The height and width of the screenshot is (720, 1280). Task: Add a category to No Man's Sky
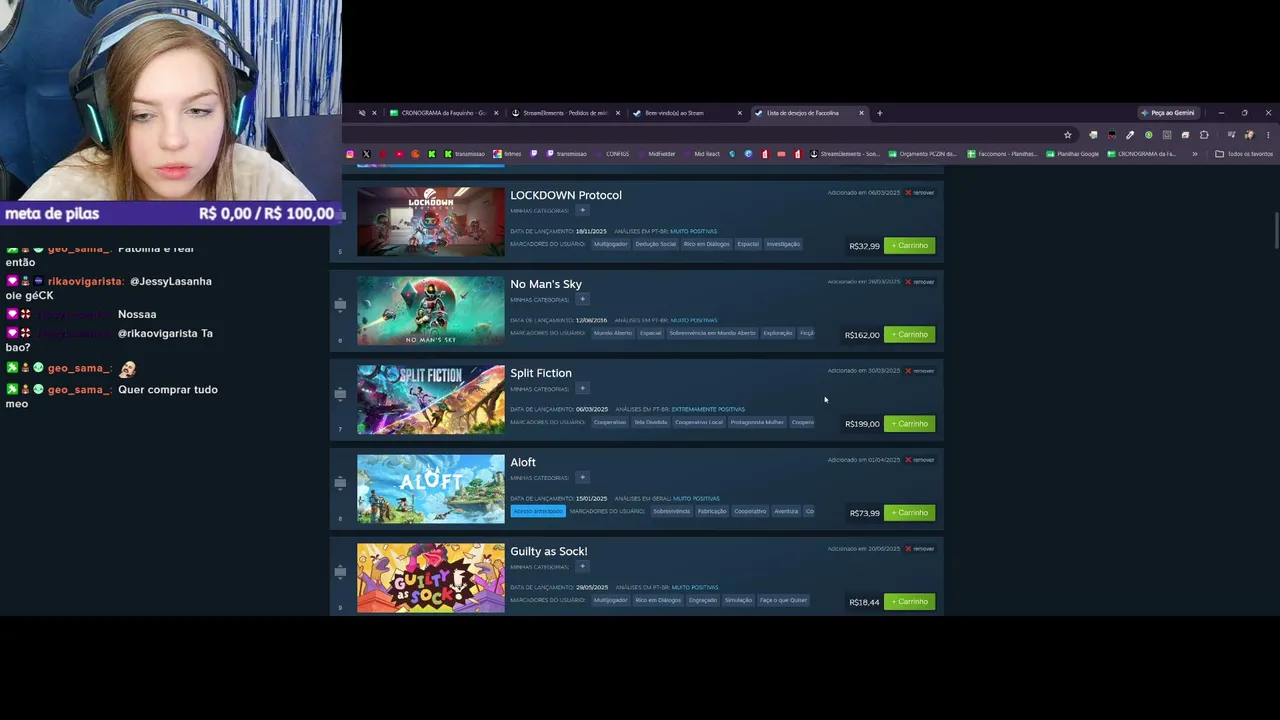tap(582, 300)
